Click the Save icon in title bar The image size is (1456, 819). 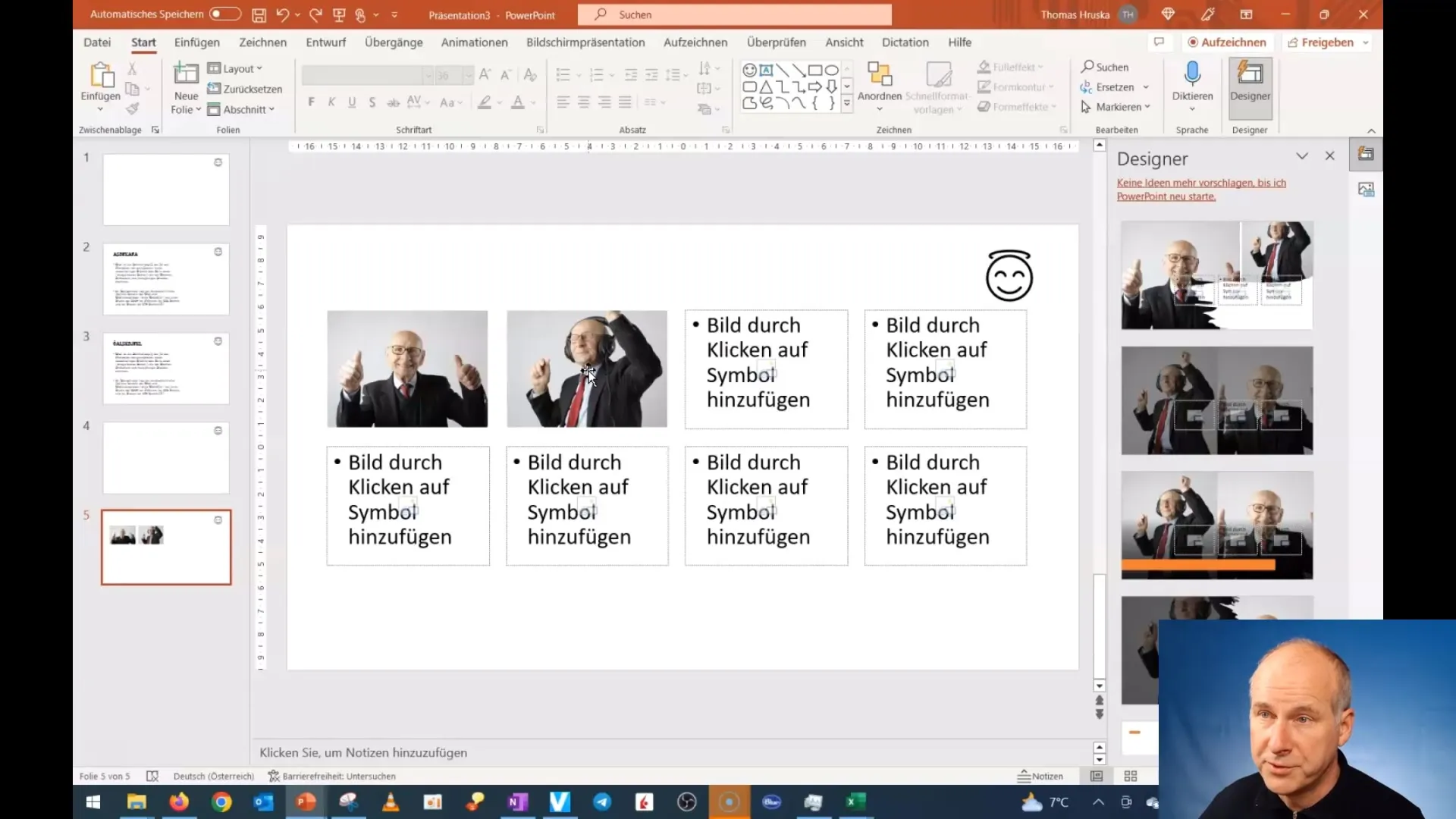[x=259, y=14]
